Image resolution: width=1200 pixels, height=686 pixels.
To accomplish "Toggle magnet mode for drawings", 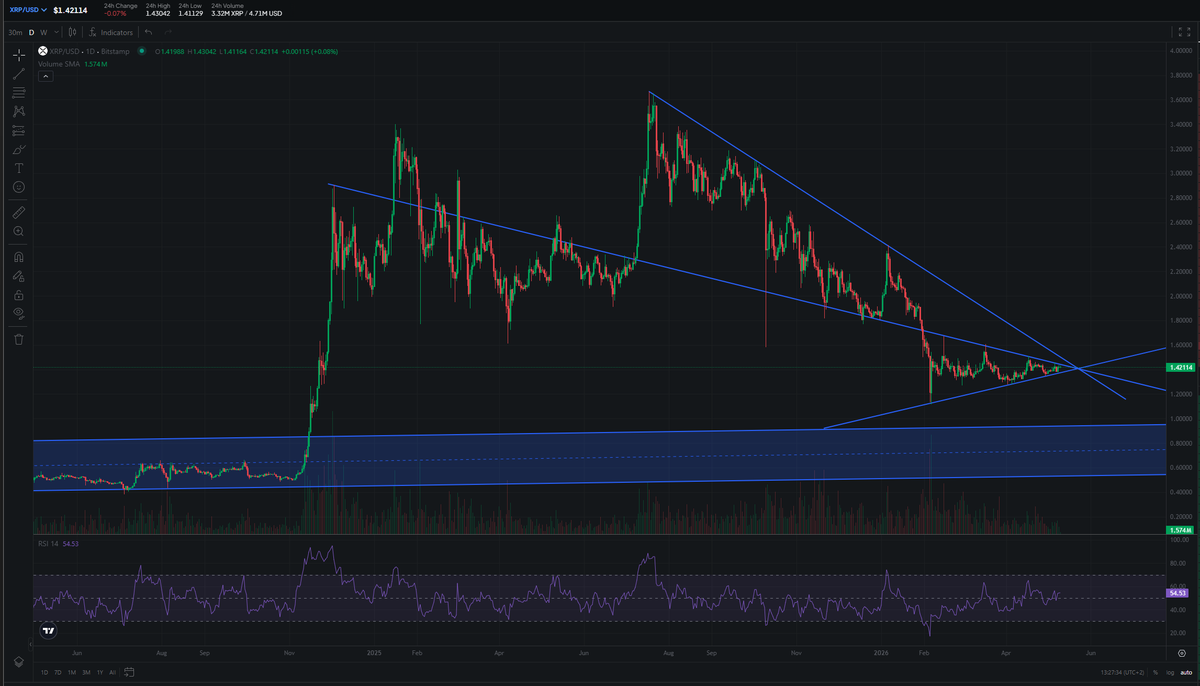I will (x=19, y=256).
